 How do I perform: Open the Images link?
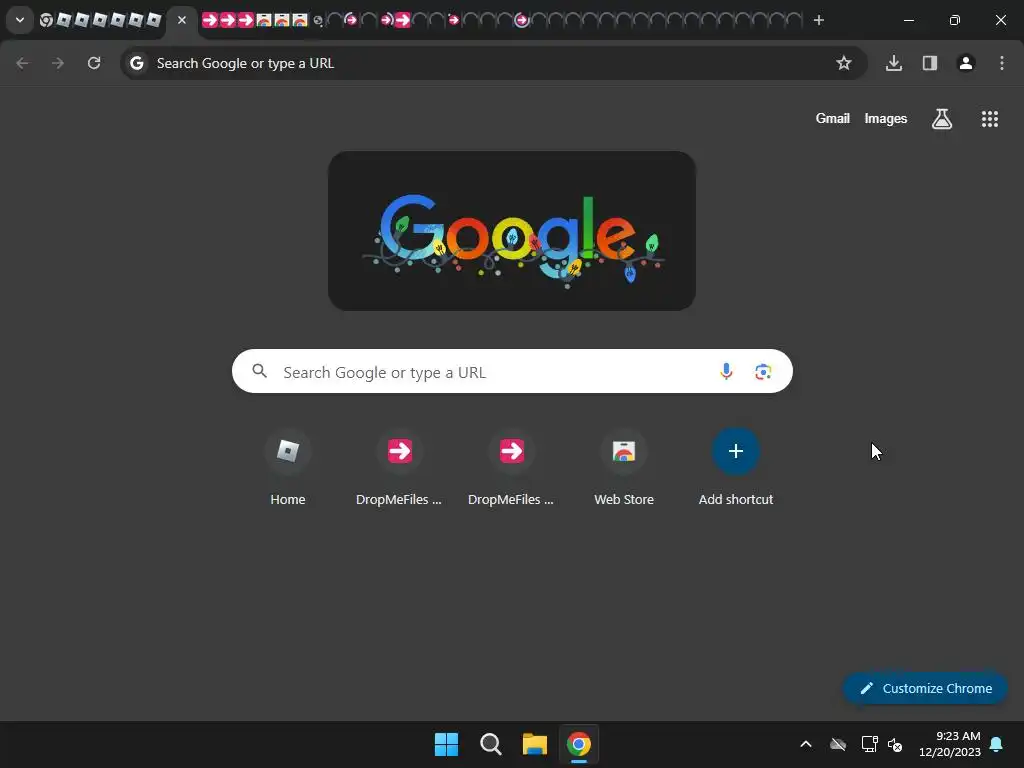pyautogui.click(x=886, y=118)
